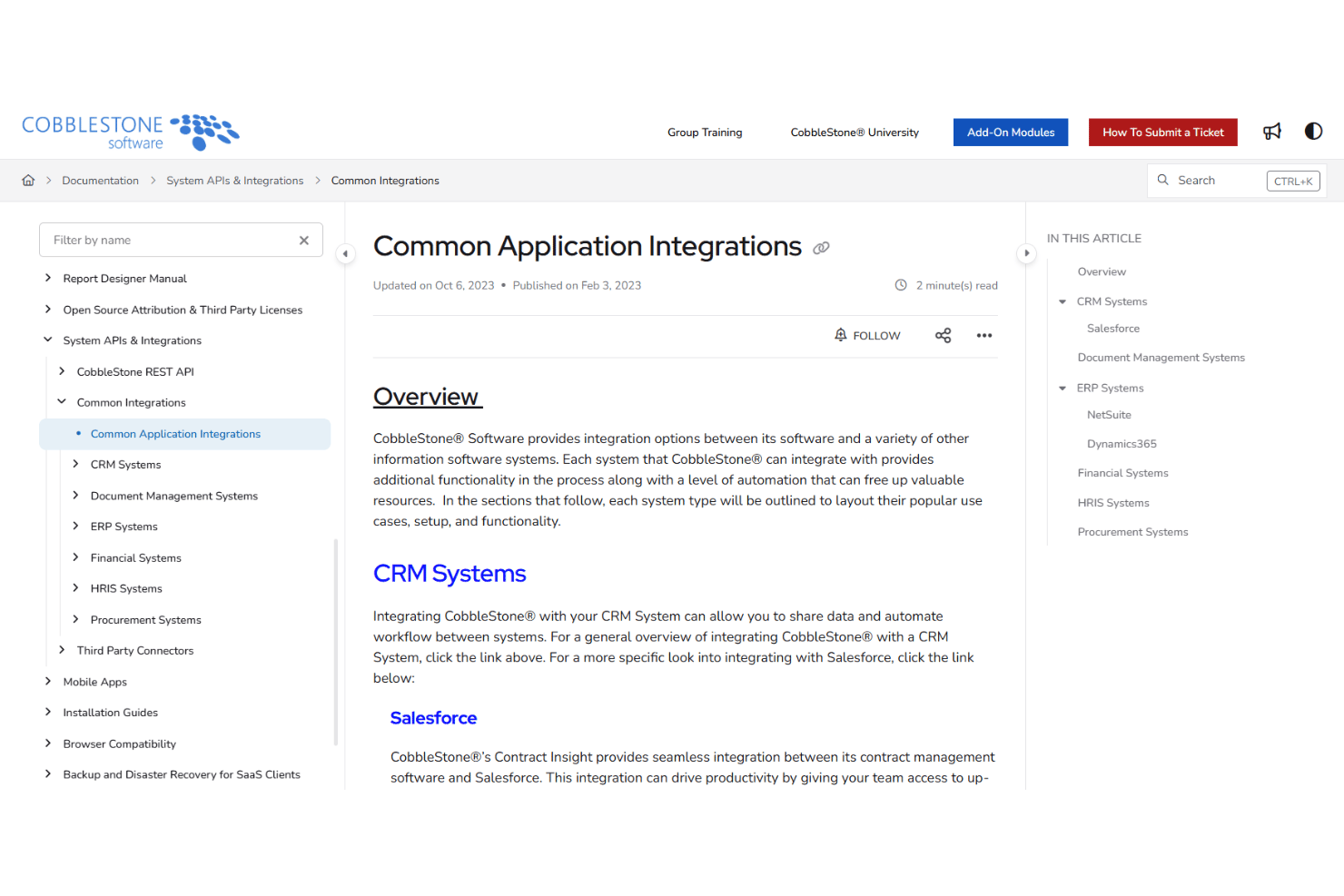The width and height of the screenshot is (1344, 896).
Task: Expand Browser Compatibility chevron
Action: [48, 743]
